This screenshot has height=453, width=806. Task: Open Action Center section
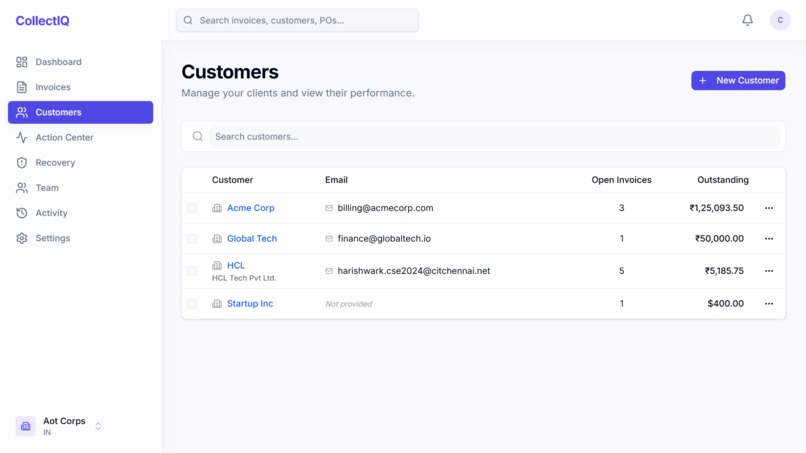(x=80, y=137)
